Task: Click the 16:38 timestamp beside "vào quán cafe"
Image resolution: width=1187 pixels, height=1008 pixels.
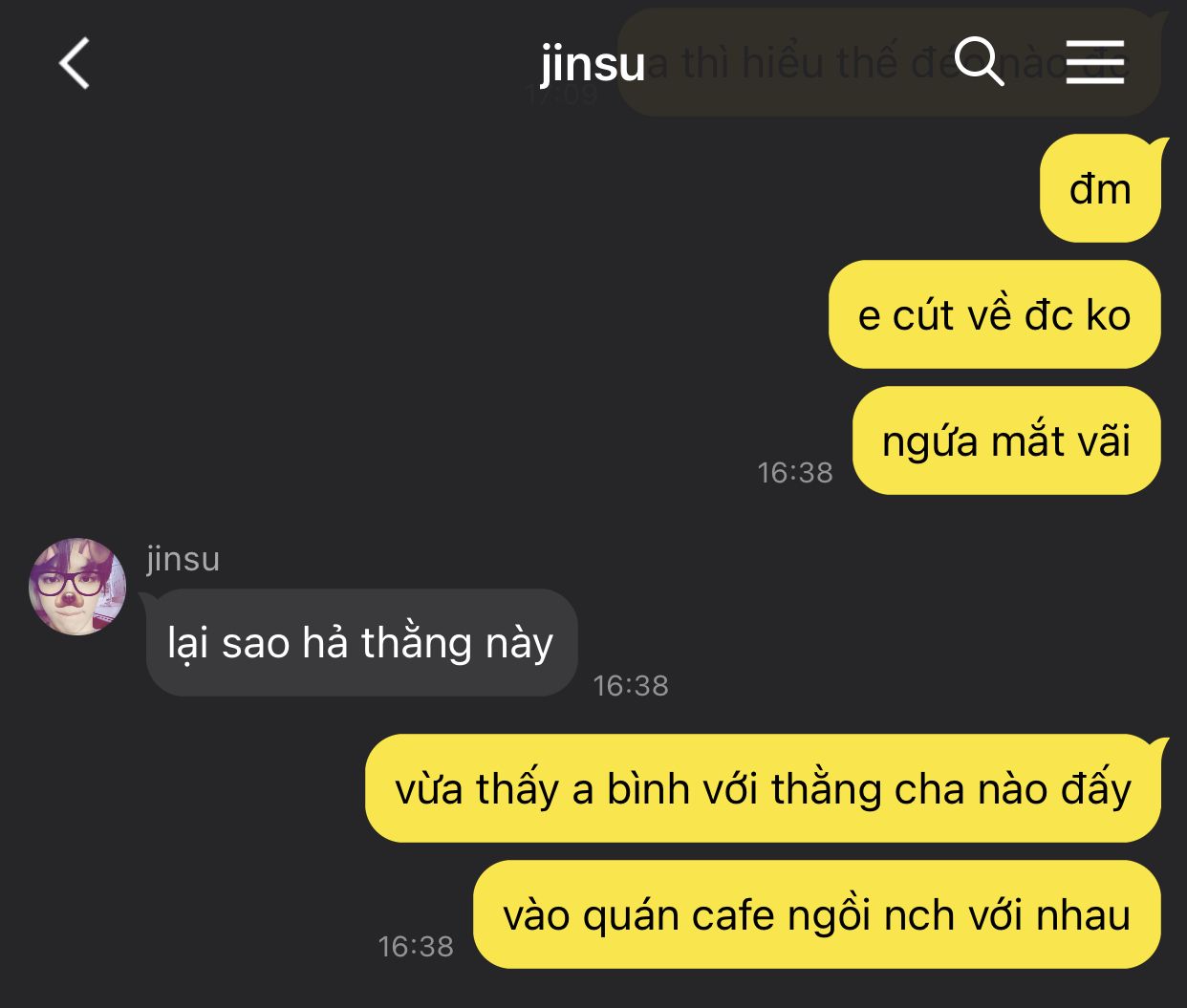Action: [416, 946]
